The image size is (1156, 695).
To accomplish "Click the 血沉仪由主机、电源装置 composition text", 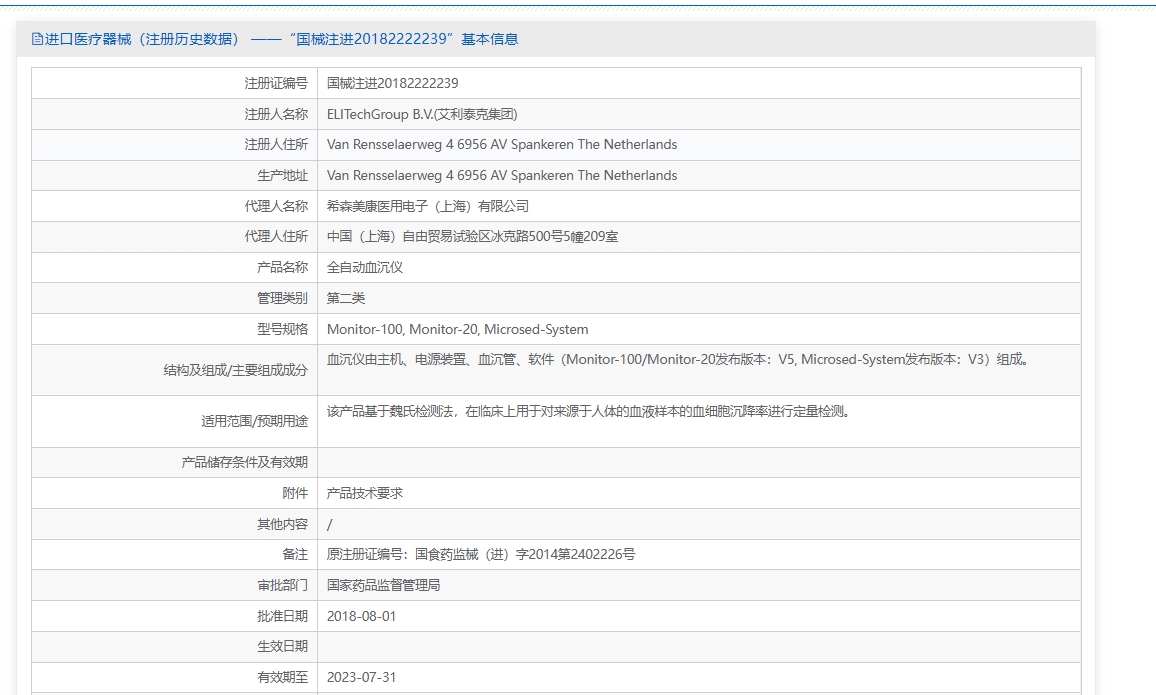I will pos(678,360).
